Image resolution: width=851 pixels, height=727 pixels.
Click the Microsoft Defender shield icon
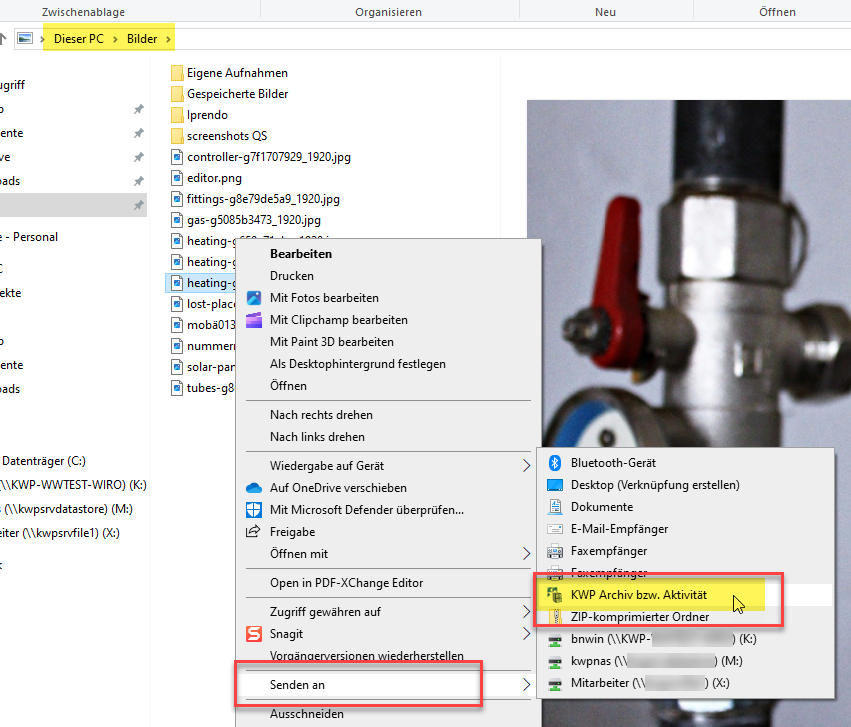[254, 509]
